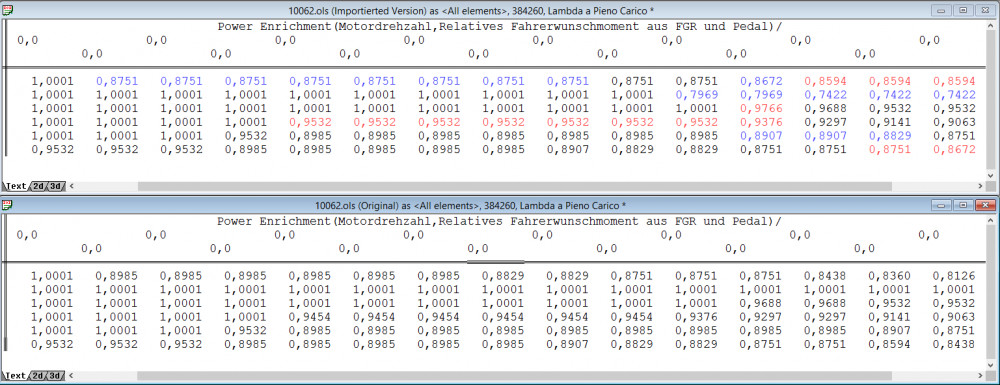This screenshot has width=1000, height=385.
Task: Select the Text tab in the Importierted Version window
Action: click(x=16, y=186)
